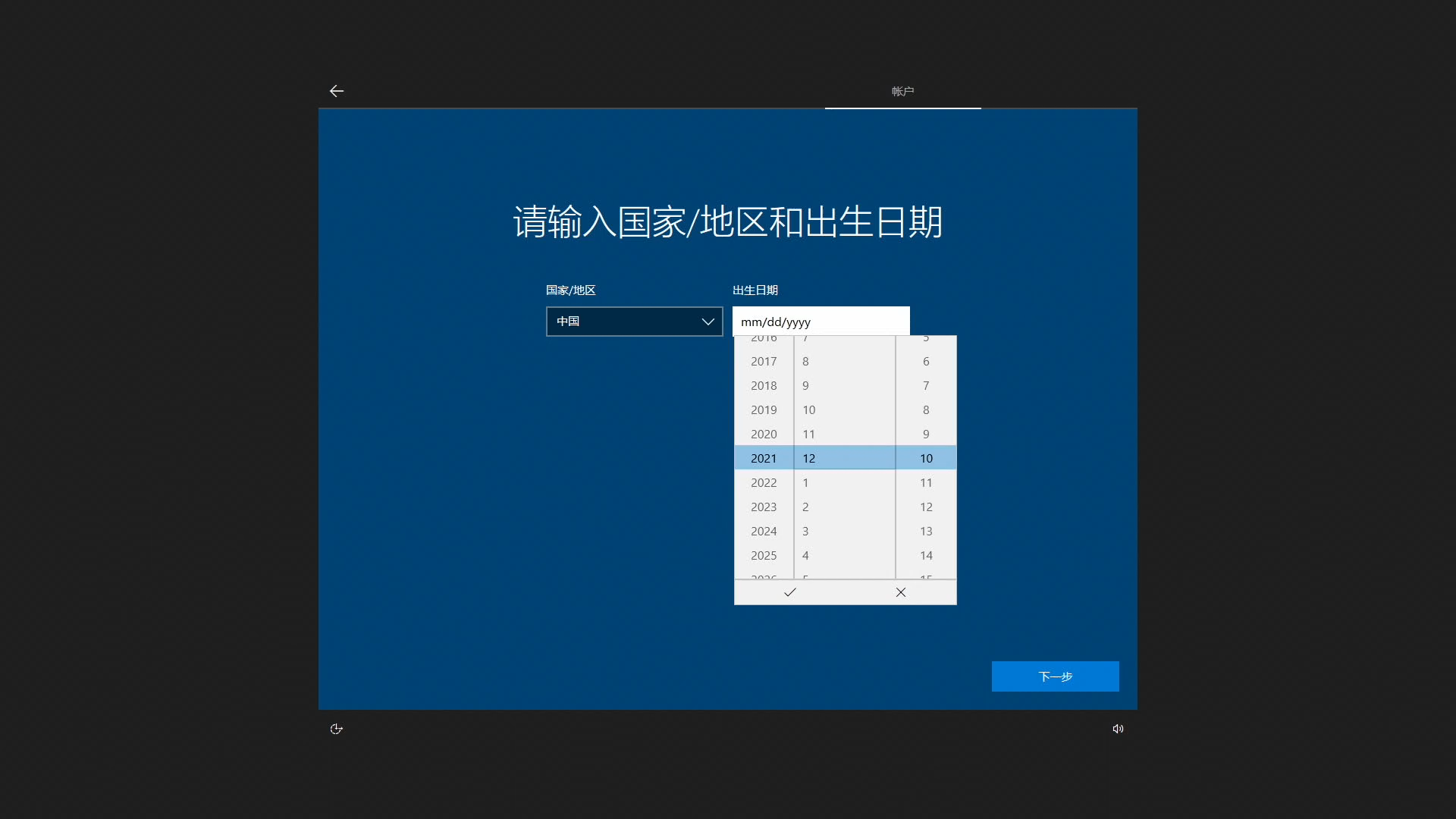Viewport: 1456px width, 819px height.
Task: Pick month 2 in month column
Action: 805,507
